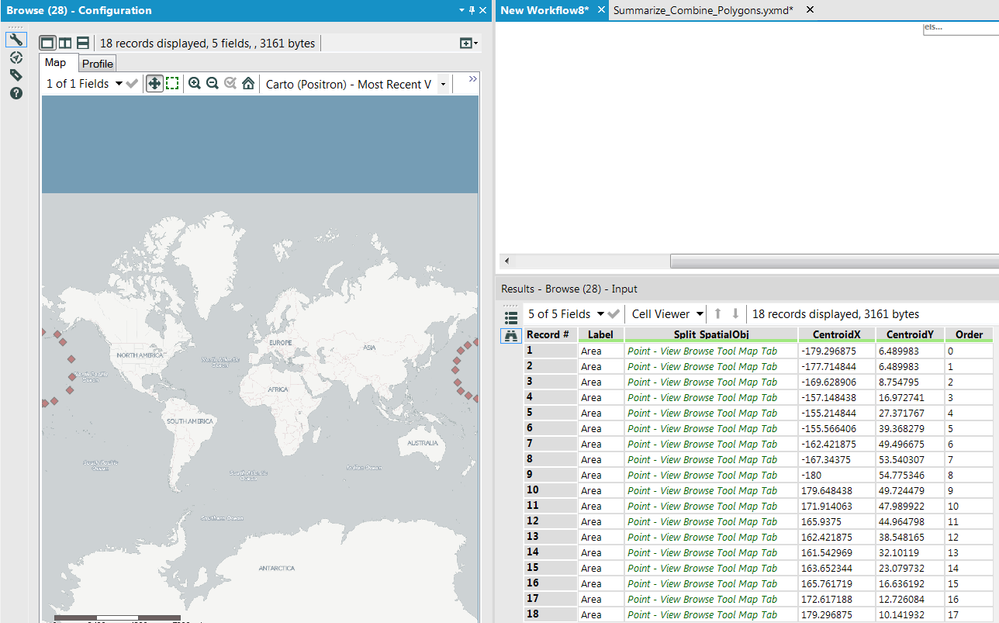Show Results metadata list view icon

[x=511, y=317]
